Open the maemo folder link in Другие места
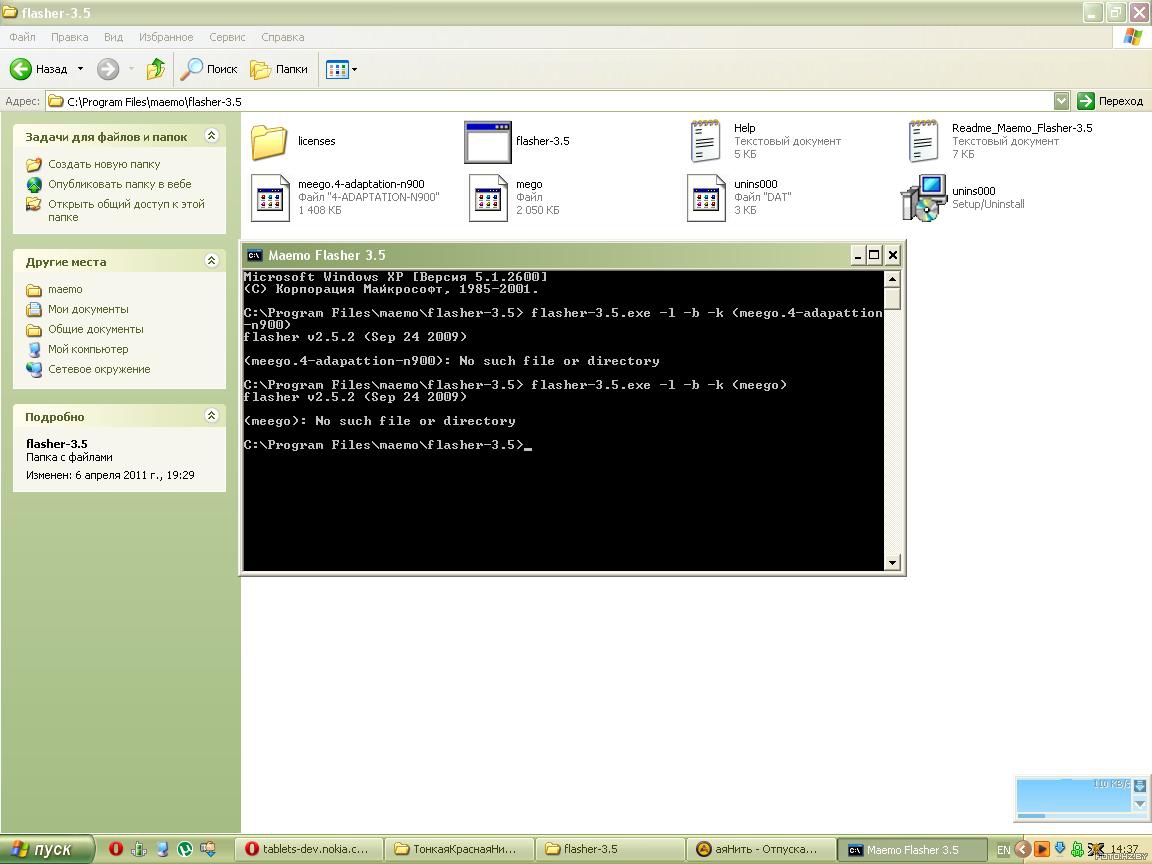The height and width of the screenshot is (864, 1152). [65, 289]
